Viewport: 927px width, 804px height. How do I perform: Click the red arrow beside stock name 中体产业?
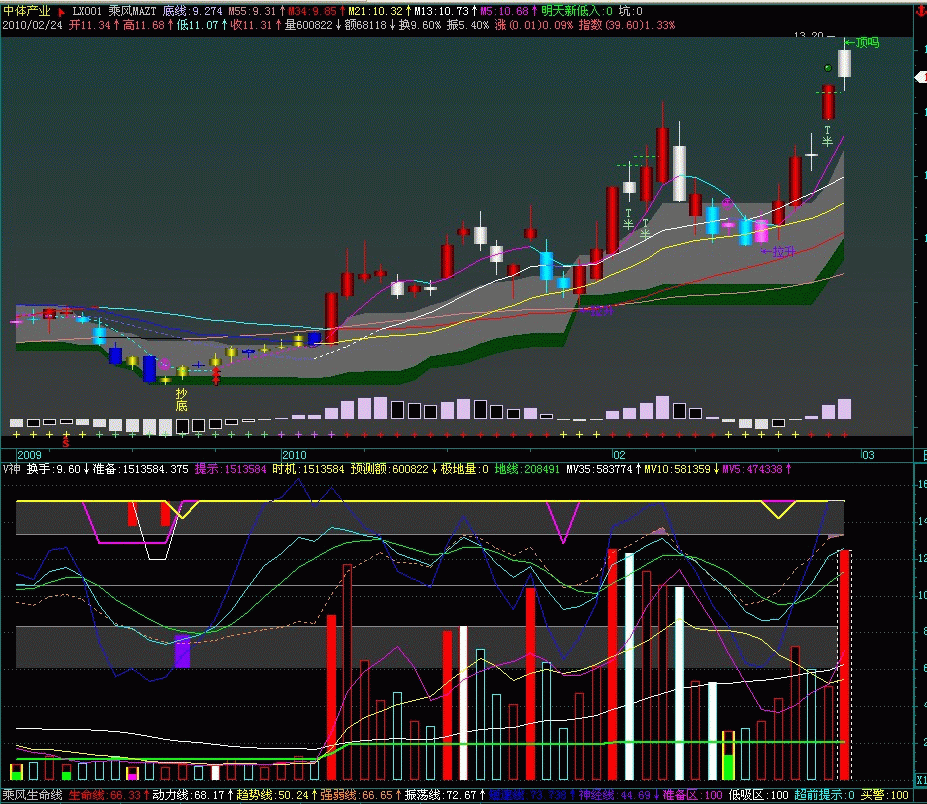click(x=62, y=11)
